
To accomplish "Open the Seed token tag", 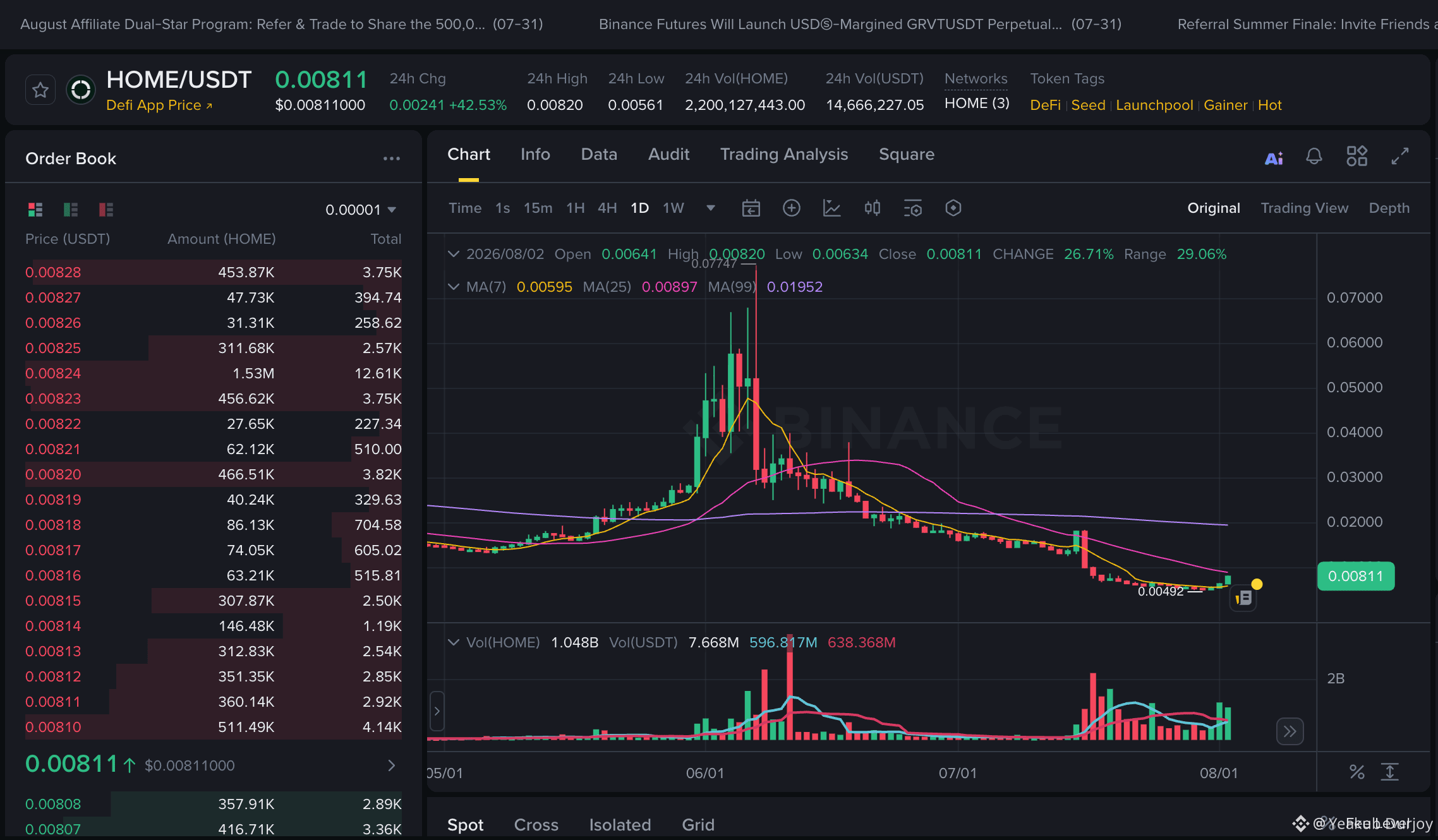I will tap(1088, 105).
